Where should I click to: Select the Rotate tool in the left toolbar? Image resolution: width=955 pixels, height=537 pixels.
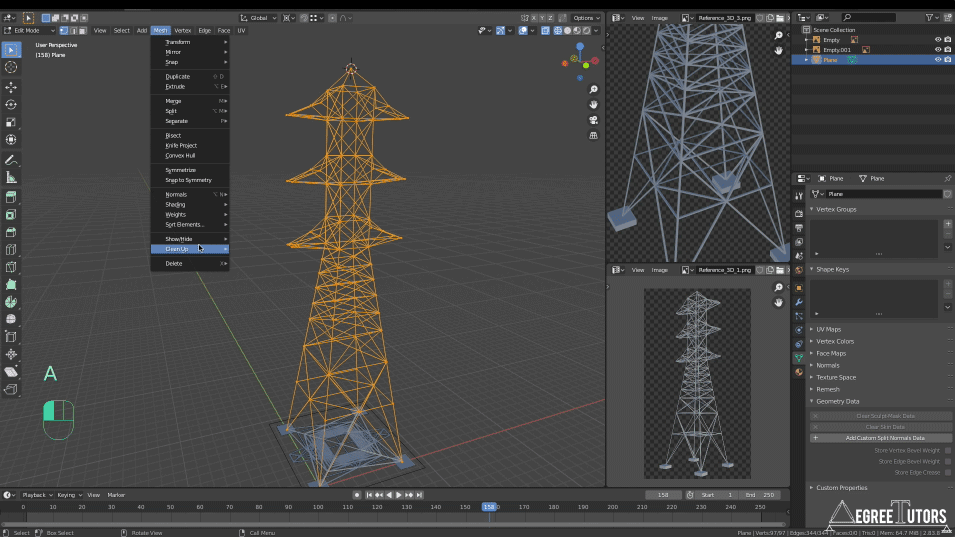(x=11, y=104)
